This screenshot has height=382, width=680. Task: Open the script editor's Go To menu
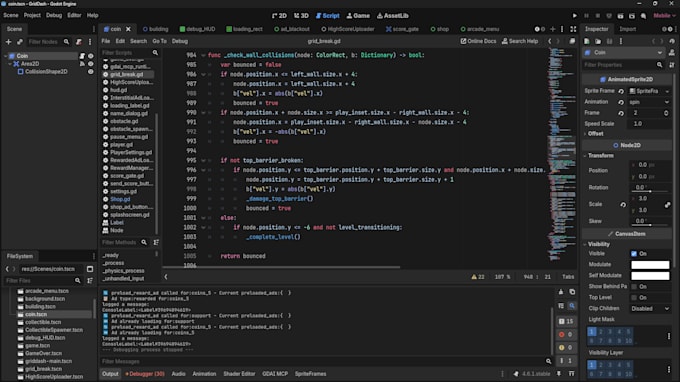click(159, 41)
